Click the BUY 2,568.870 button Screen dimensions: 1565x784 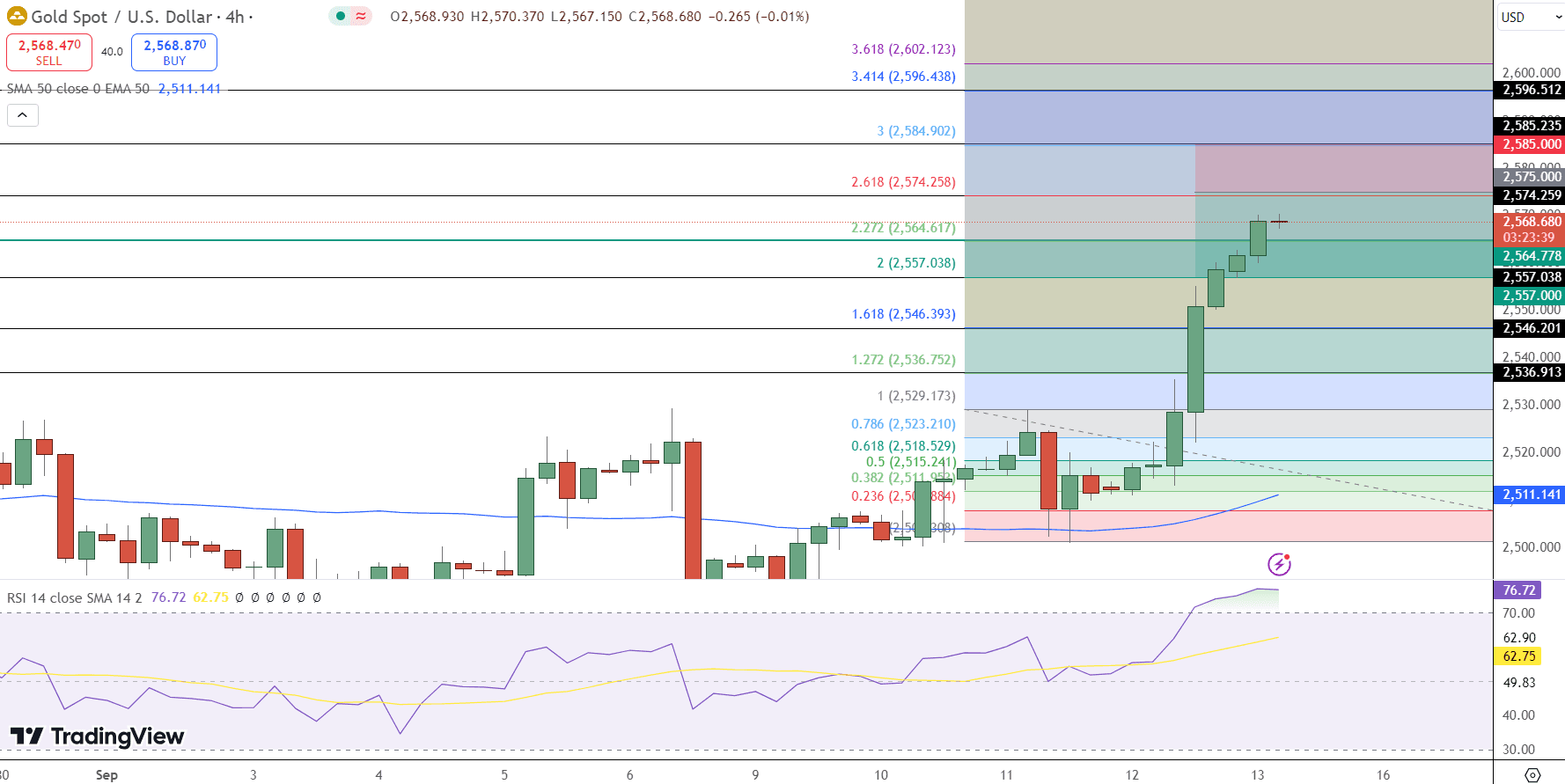coord(174,52)
